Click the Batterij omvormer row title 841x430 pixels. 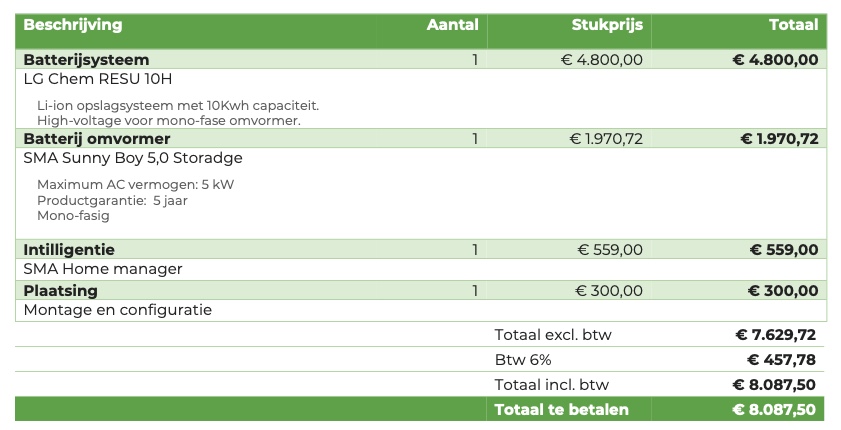pyautogui.click(x=97, y=139)
